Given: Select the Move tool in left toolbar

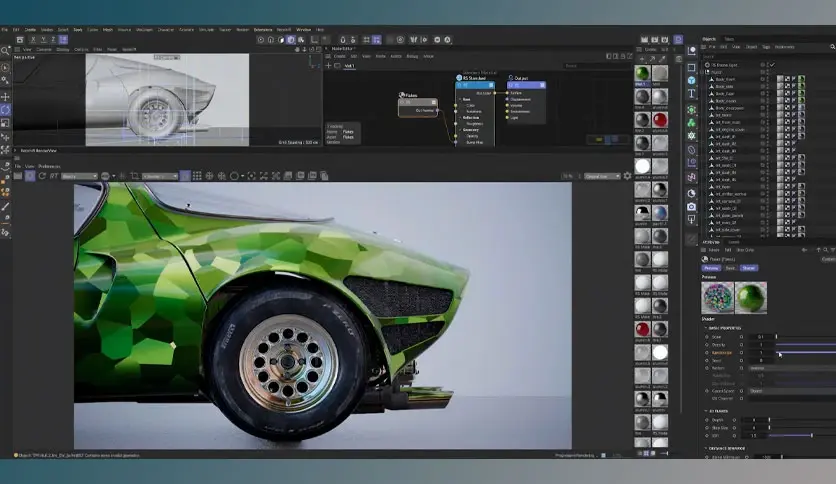Looking at the screenshot, I should point(5,97).
